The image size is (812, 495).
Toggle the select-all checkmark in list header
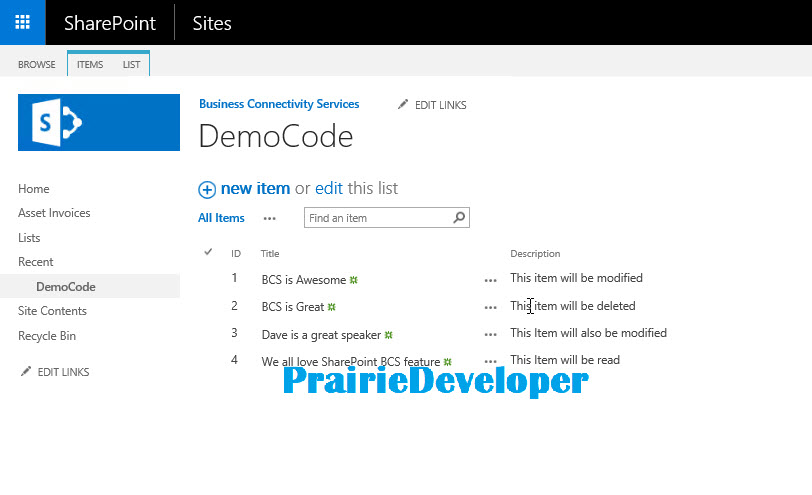208,252
